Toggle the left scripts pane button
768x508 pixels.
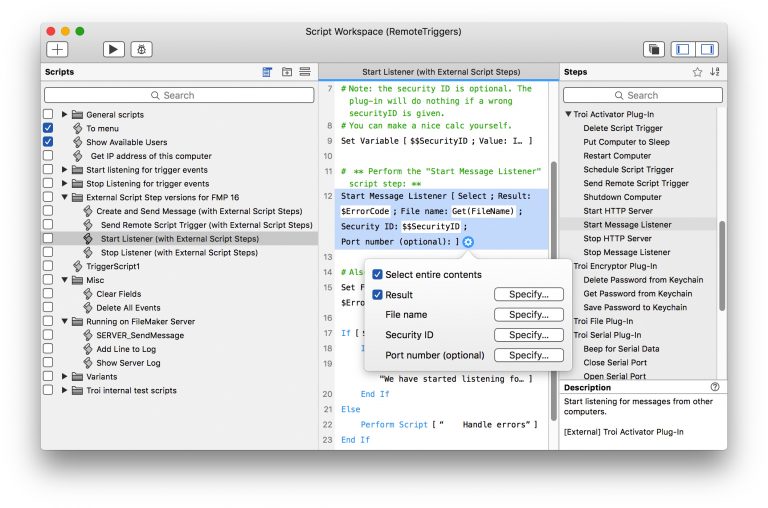click(683, 49)
